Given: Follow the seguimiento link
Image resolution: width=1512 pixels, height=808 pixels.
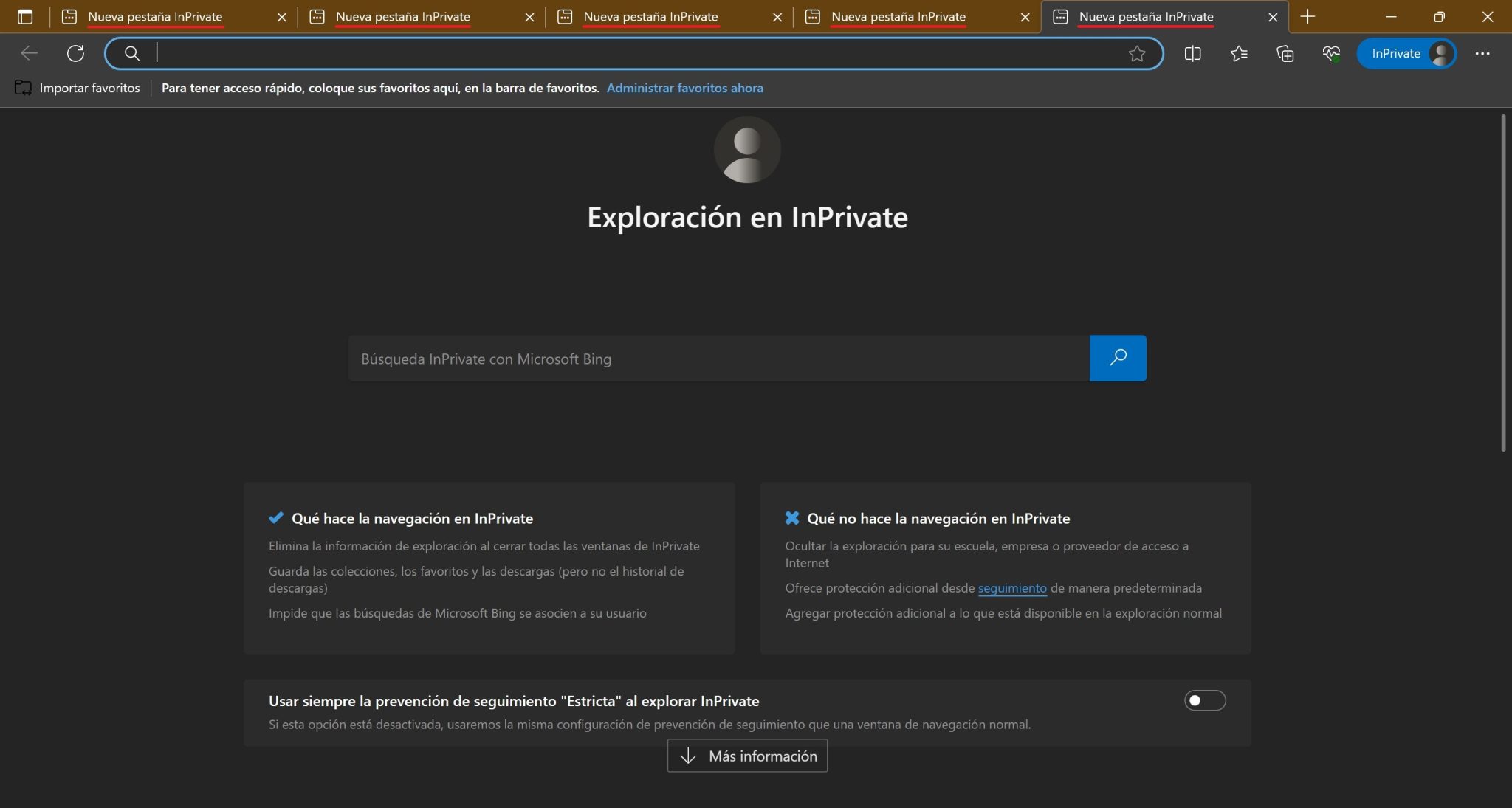Looking at the screenshot, I should click(x=1012, y=588).
